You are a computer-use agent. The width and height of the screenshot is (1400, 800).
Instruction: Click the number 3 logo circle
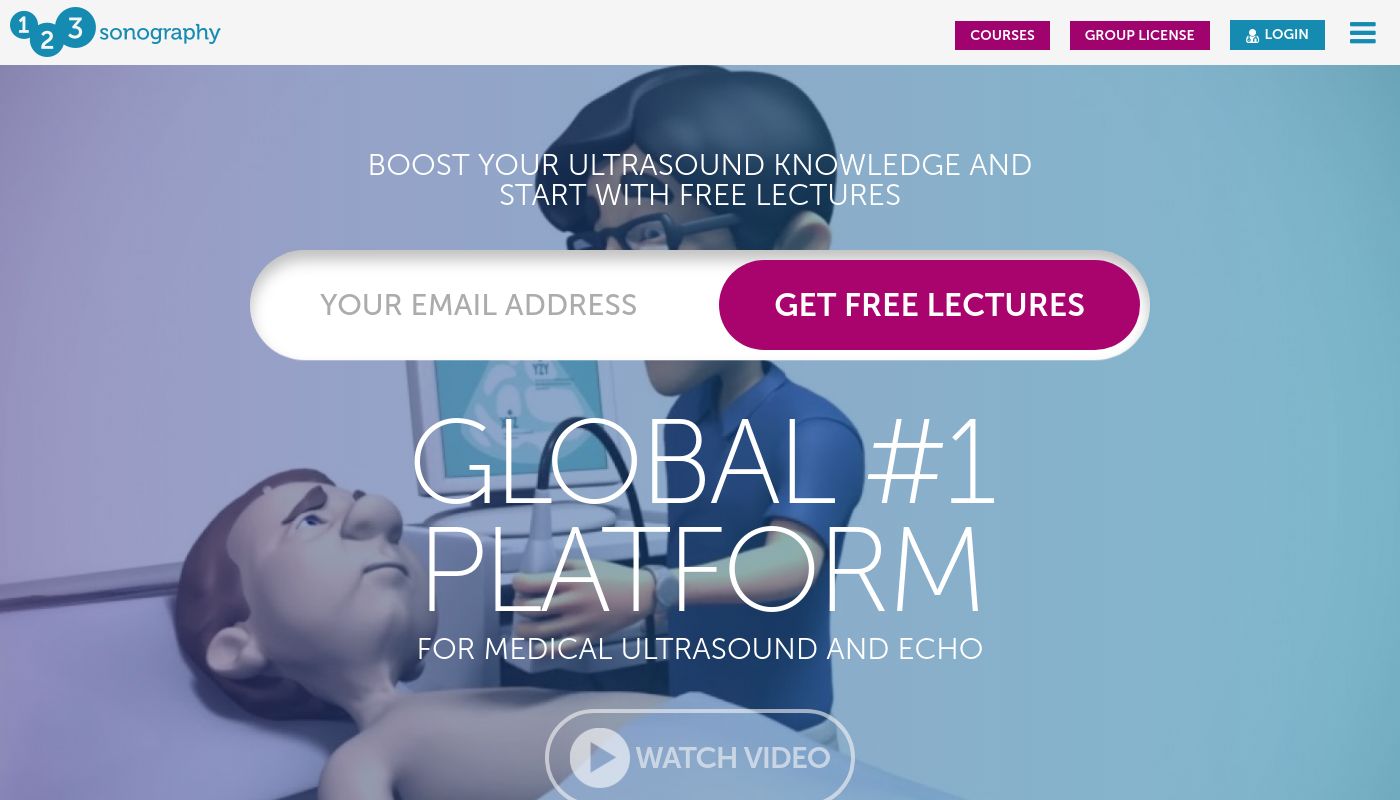75,27
